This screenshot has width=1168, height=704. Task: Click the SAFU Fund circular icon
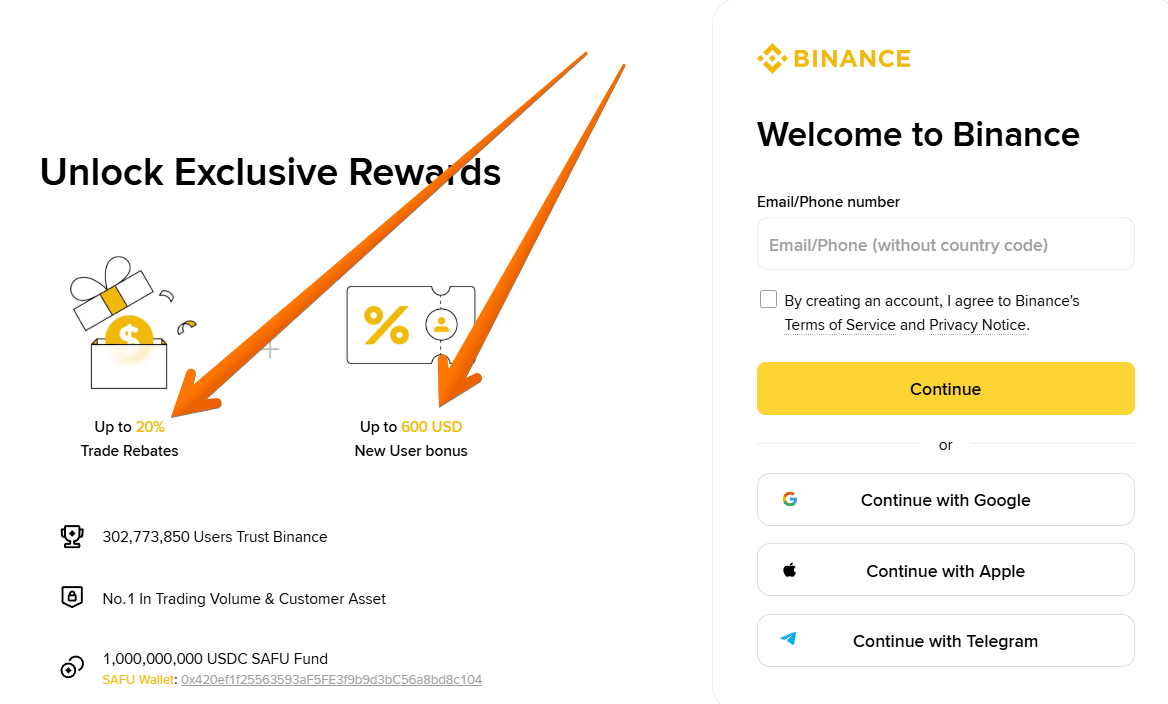coord(71,667)
